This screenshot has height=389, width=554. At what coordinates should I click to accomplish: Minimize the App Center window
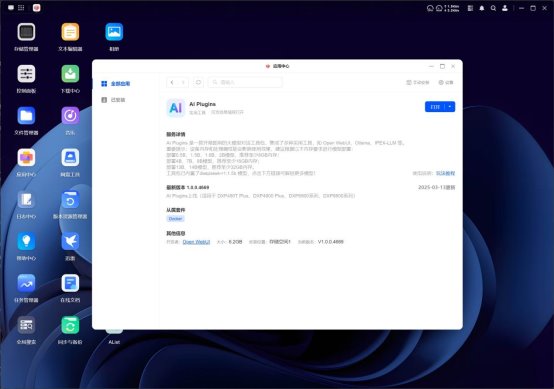431,66
